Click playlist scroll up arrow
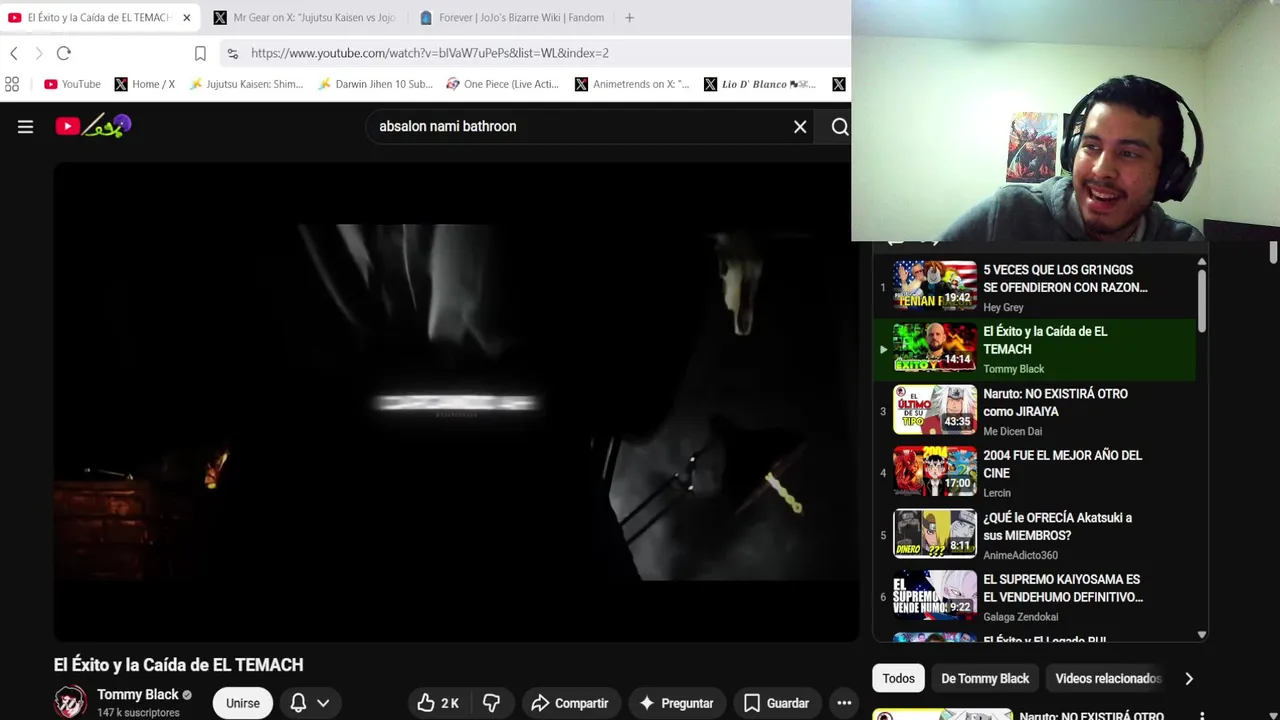 [1202, 262]
